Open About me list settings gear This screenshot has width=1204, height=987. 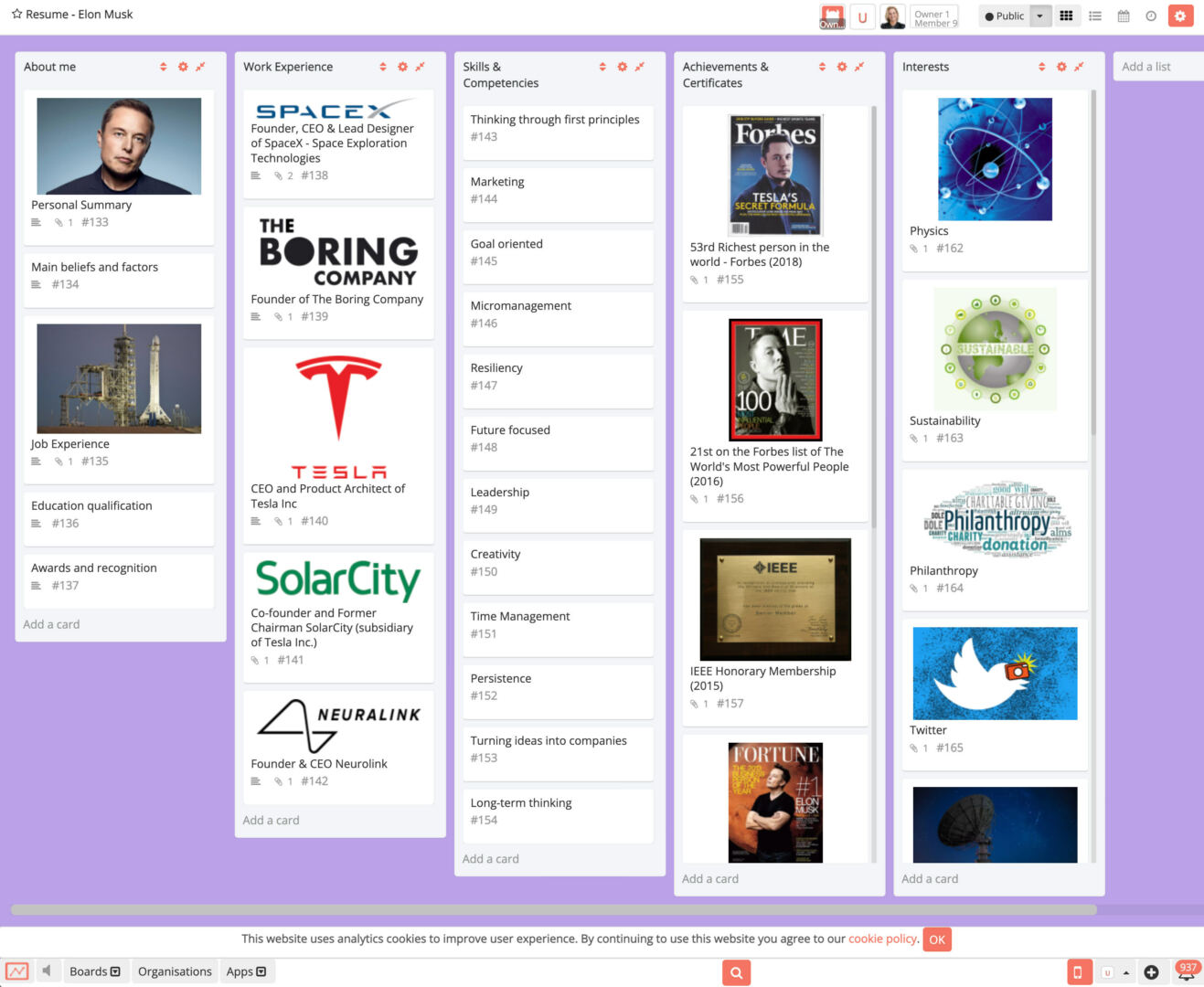tap(183, 67)
